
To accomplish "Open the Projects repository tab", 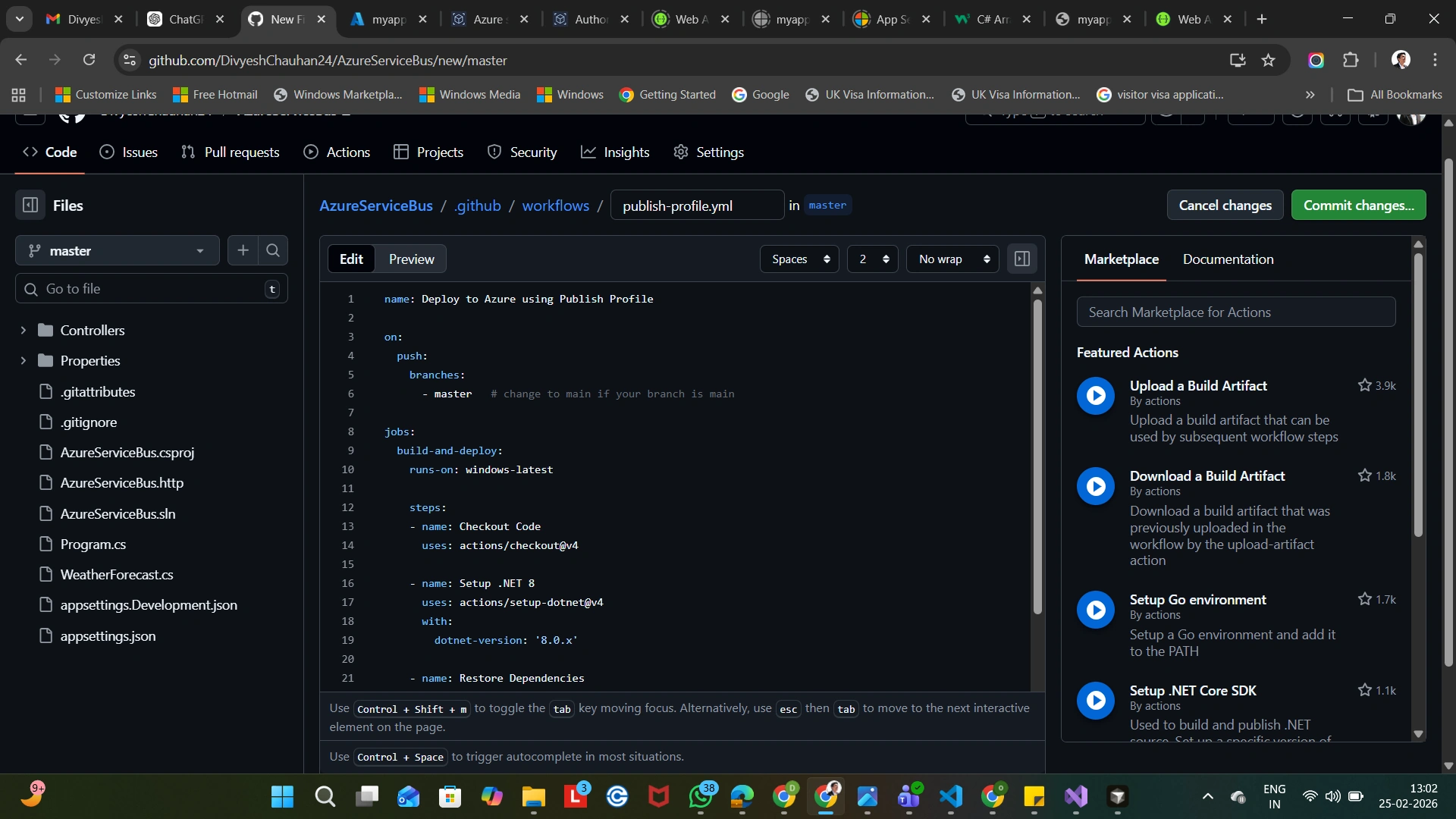I will point(428,152).
